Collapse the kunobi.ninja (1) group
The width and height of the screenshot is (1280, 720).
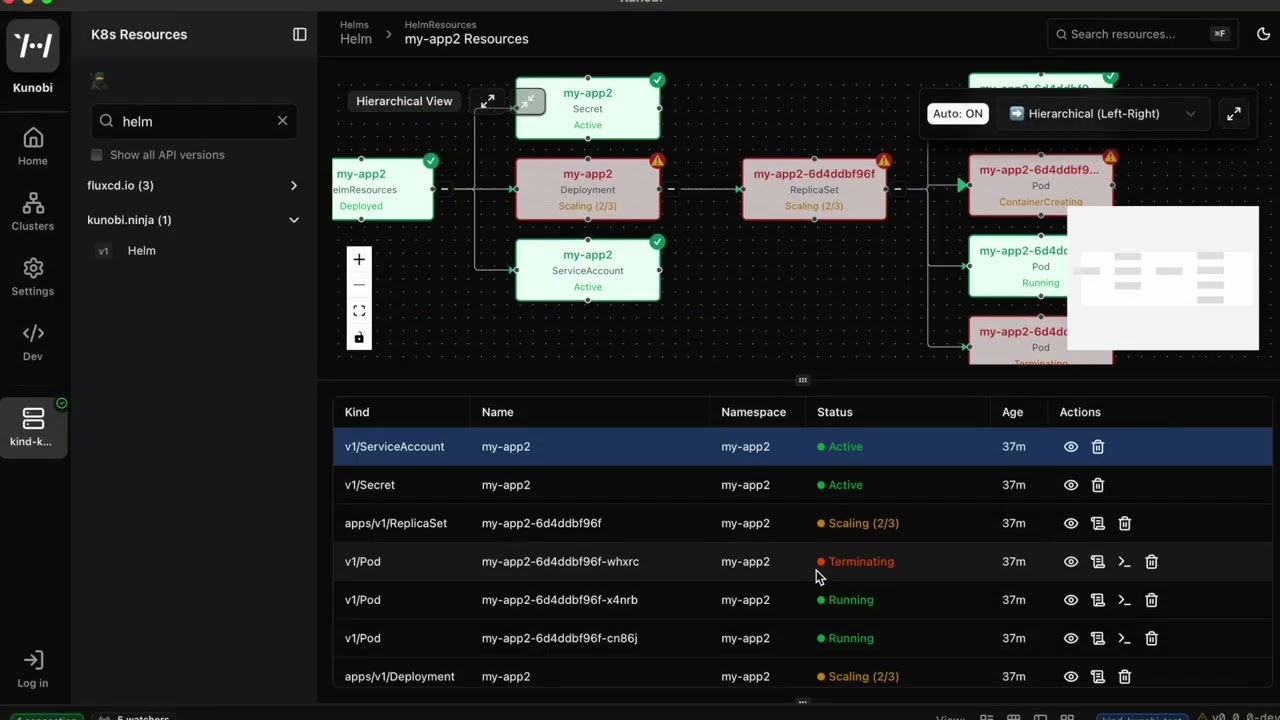[x=294, y=220]
